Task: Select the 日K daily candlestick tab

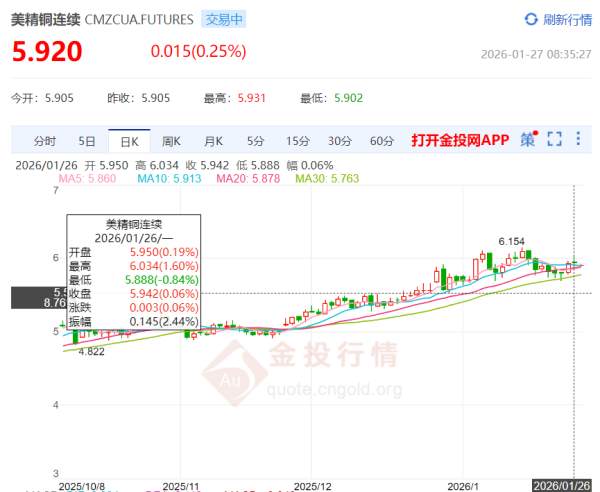Action: (129, 142)
